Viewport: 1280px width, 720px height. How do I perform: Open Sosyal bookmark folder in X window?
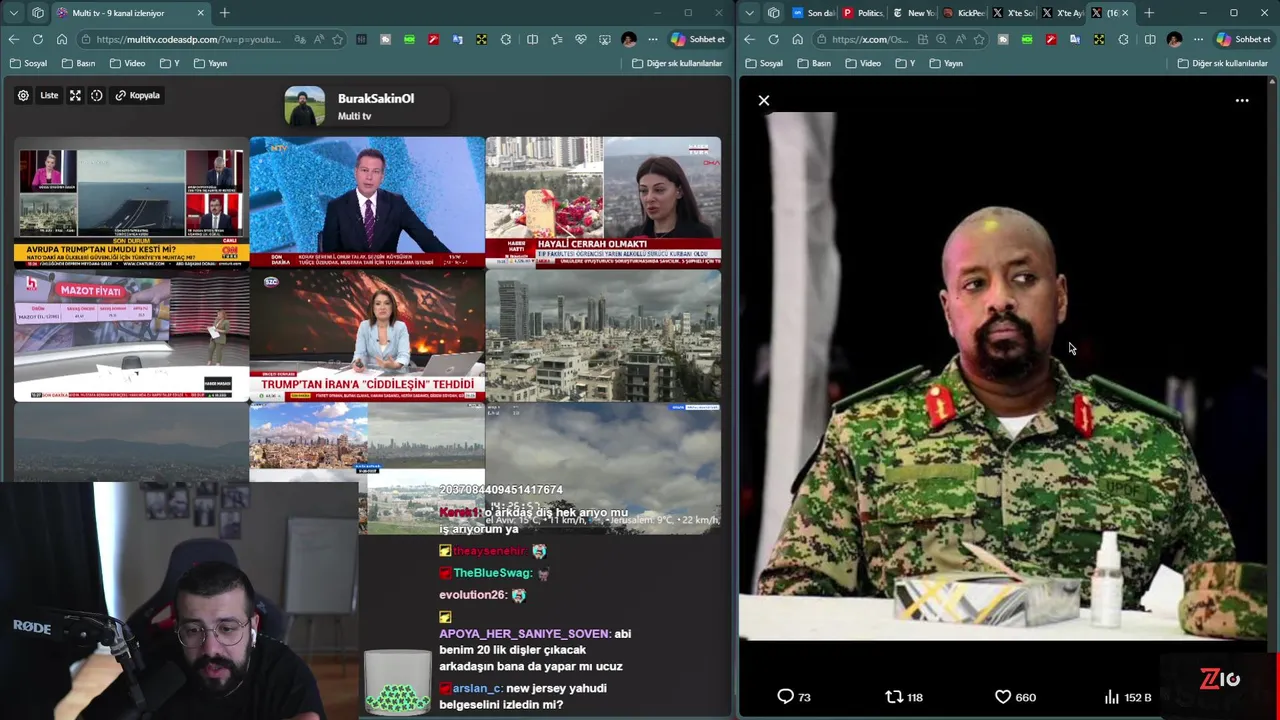pos(764,63)
